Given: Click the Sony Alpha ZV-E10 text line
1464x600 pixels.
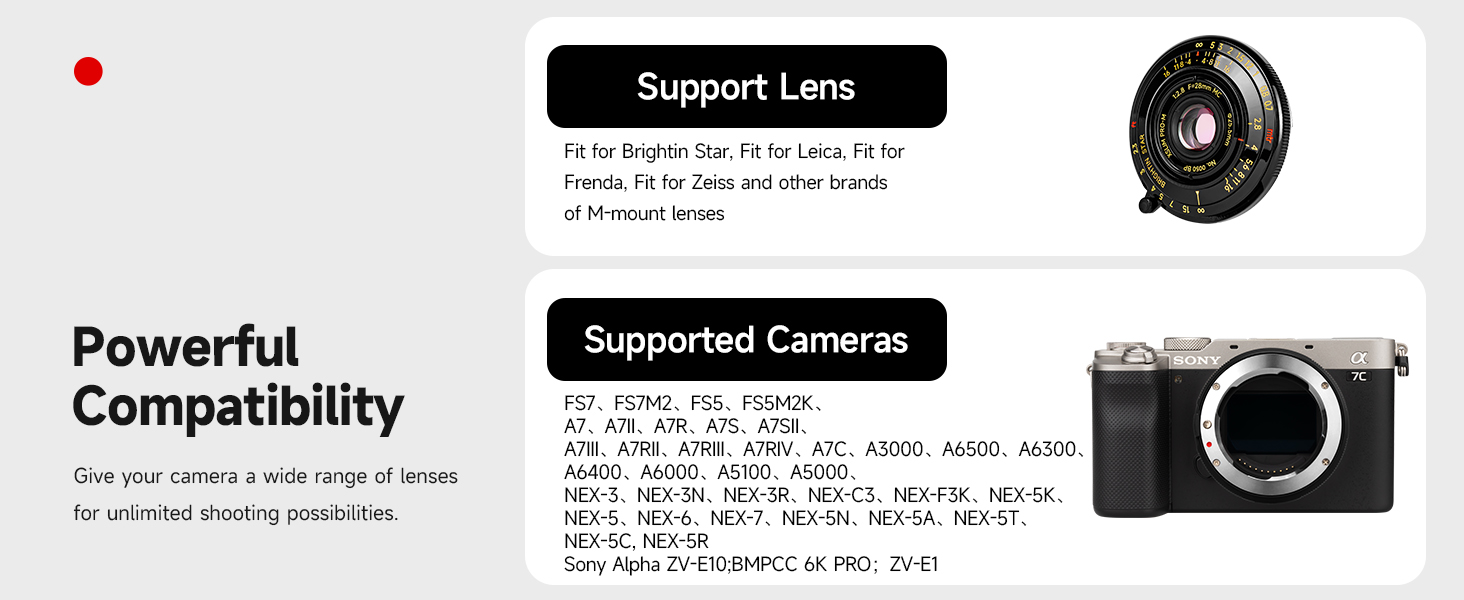Looking at the screenshot, I should (x=751, y=564).
